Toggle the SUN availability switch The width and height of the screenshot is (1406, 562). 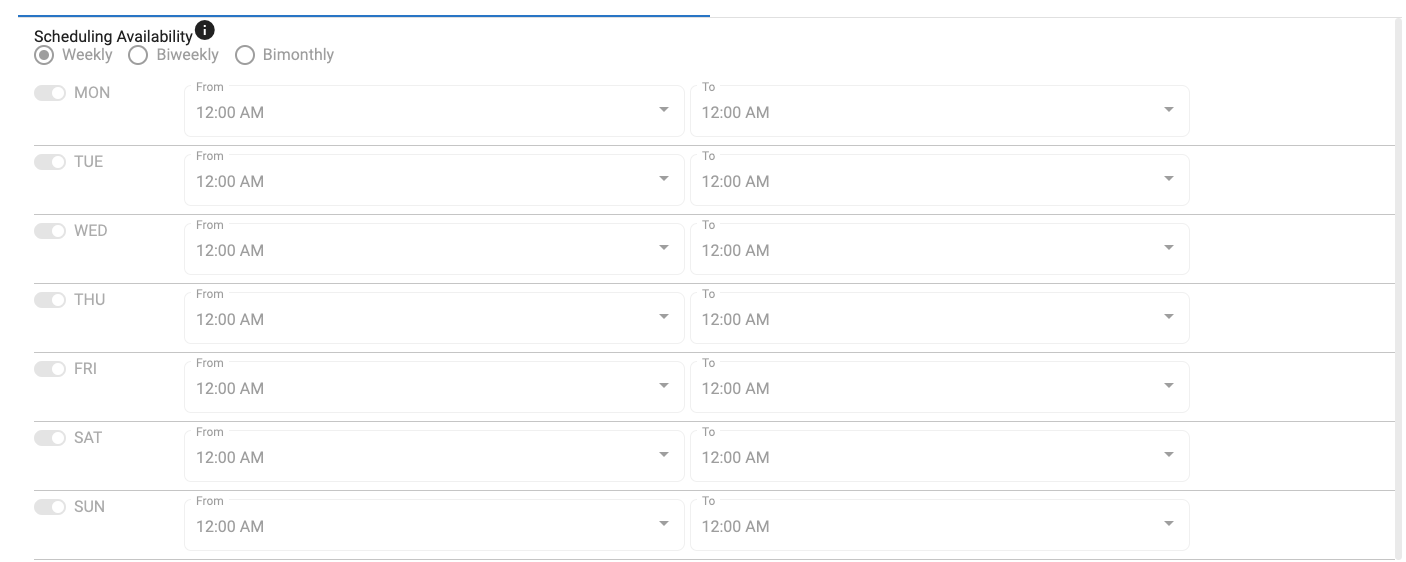[49, 507]
